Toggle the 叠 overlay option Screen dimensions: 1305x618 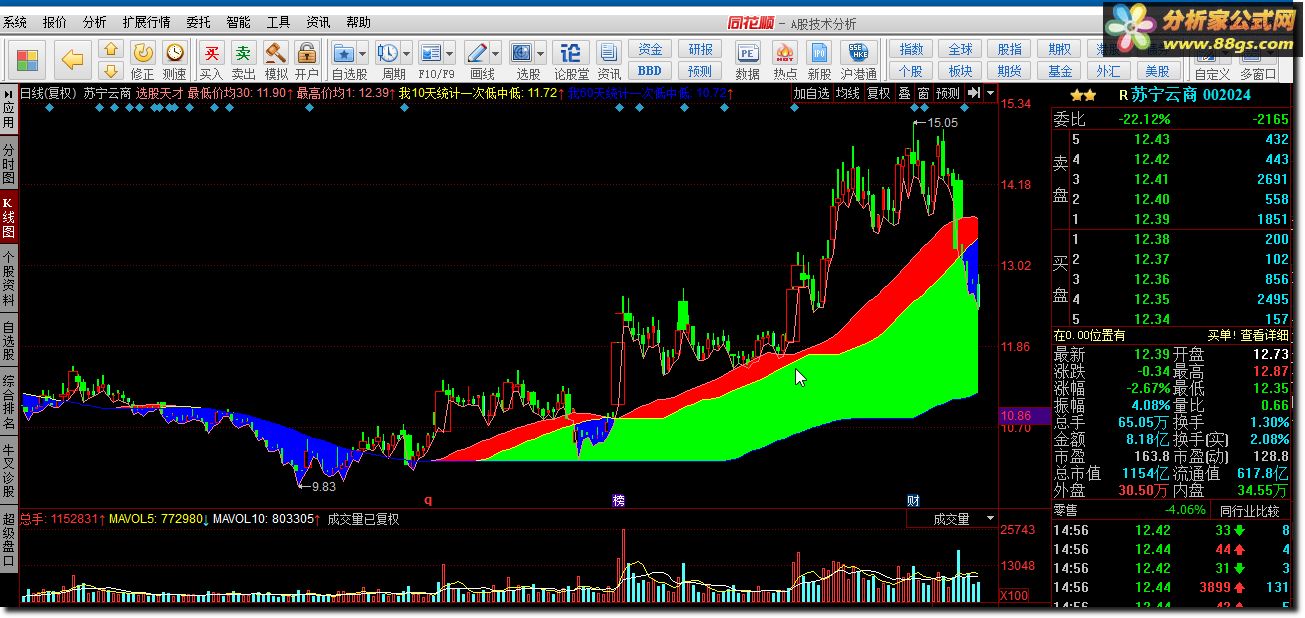(904, 93)
